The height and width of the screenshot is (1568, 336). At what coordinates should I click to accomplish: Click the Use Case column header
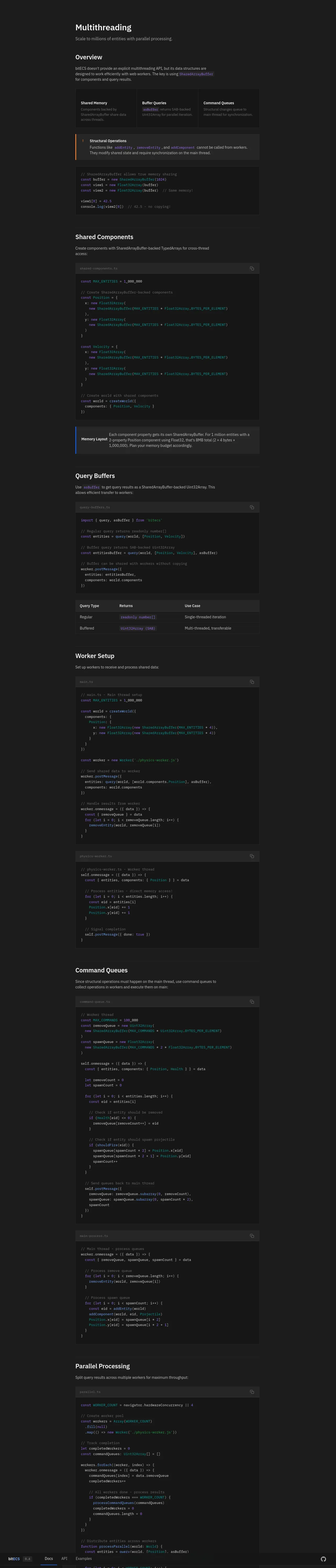tap(192, 606)
